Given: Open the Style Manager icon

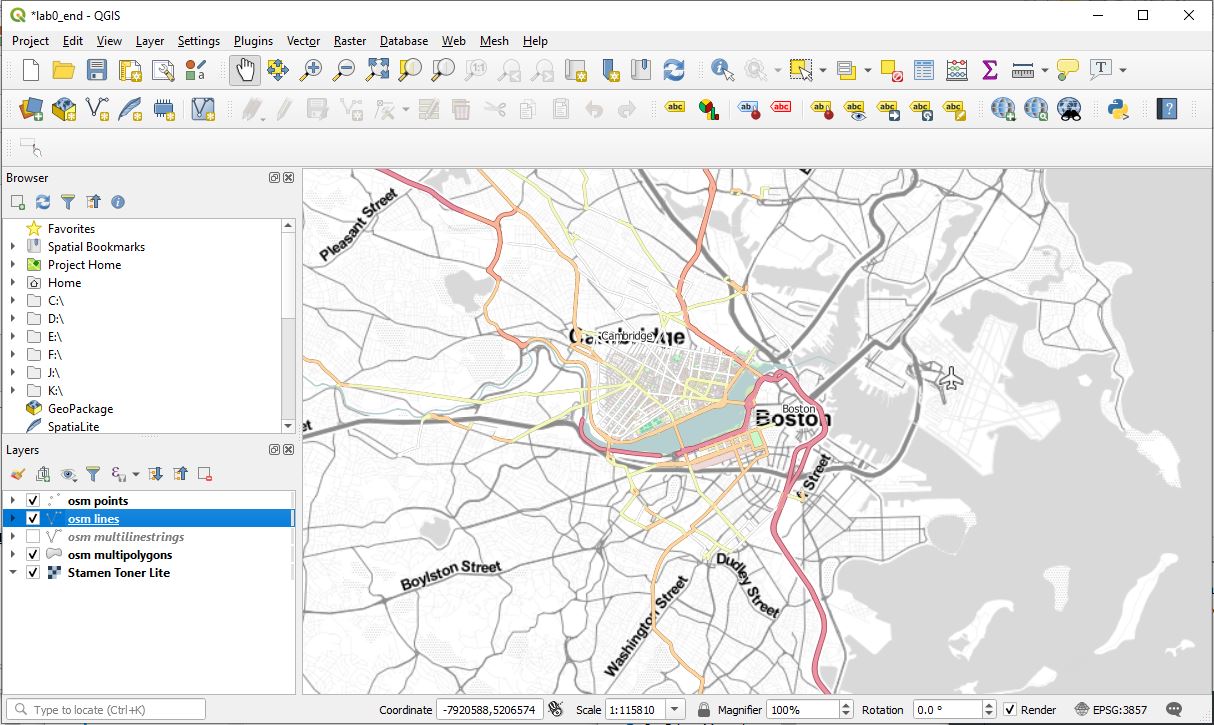Looking at the screenshot, I should (x=196, y=70).
